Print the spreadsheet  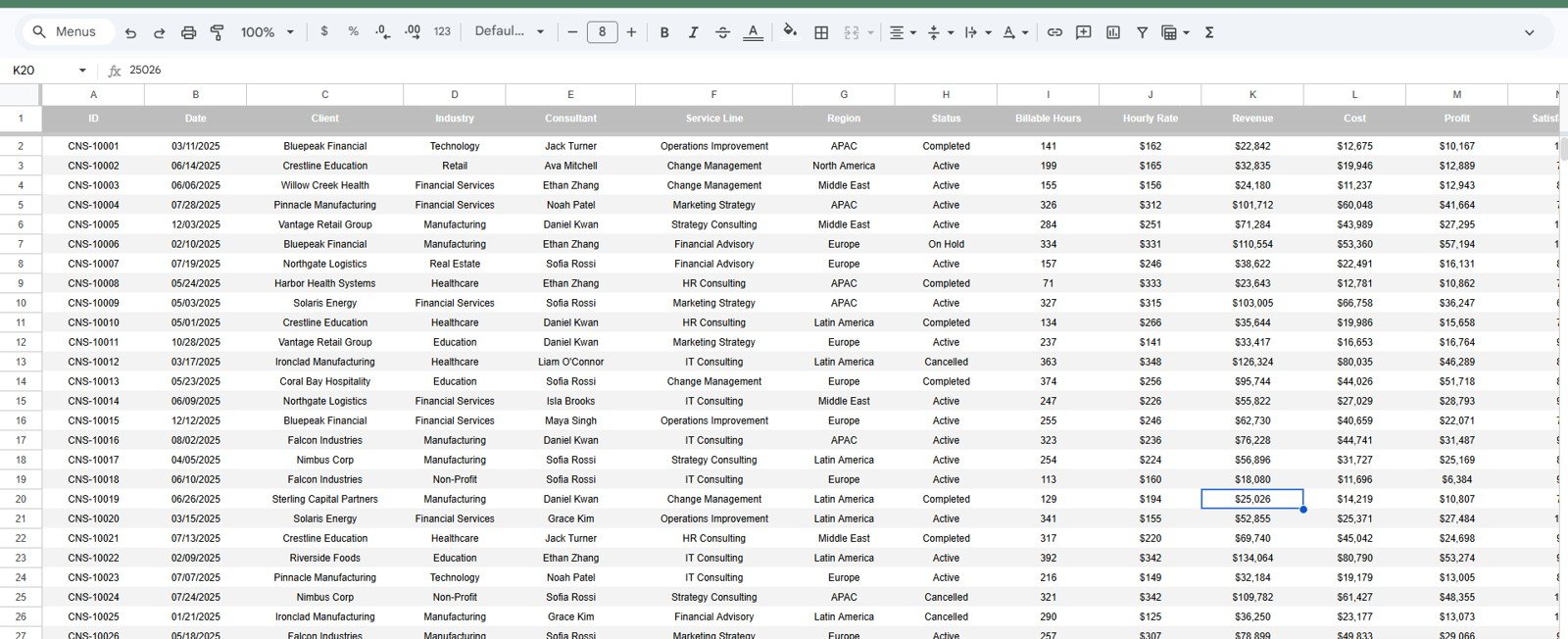(x=188, y=32)
